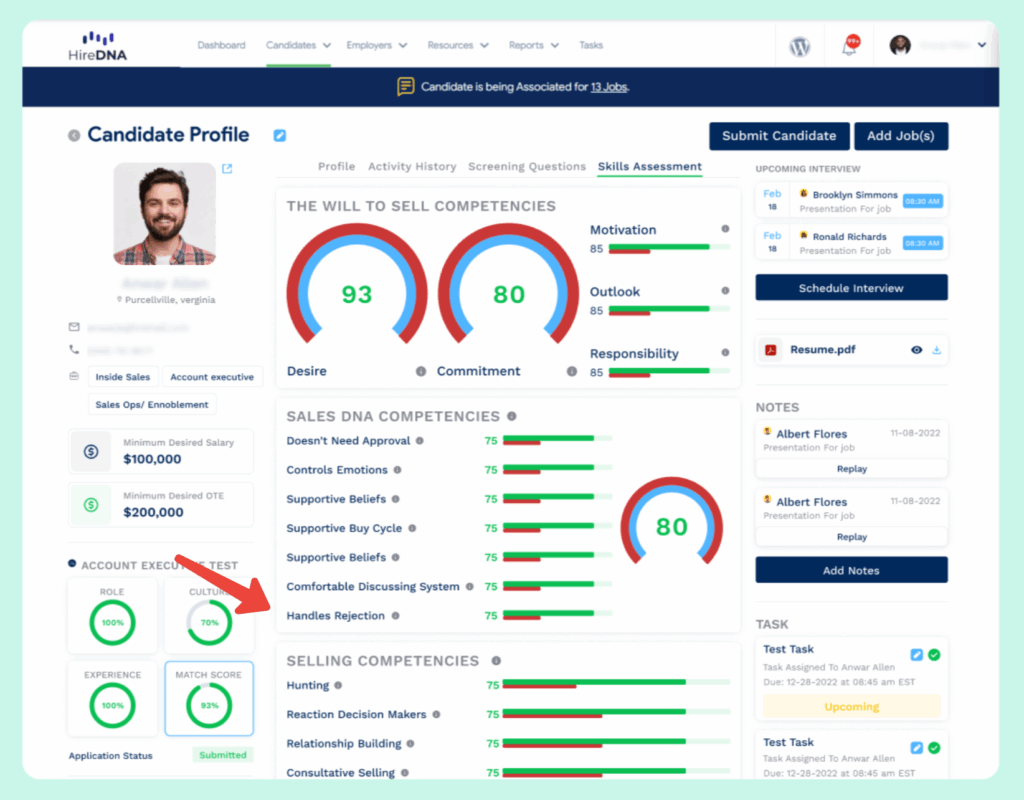
Task: Toggle the second Test Task green checkmark
Action: [935, 748]
